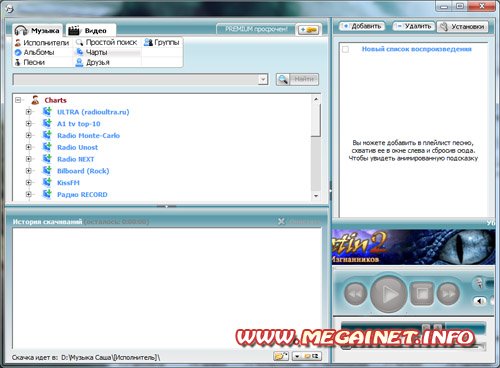This screenshot has width=500, height=368.
Task: Click the Stop player button
Action: 422,294
